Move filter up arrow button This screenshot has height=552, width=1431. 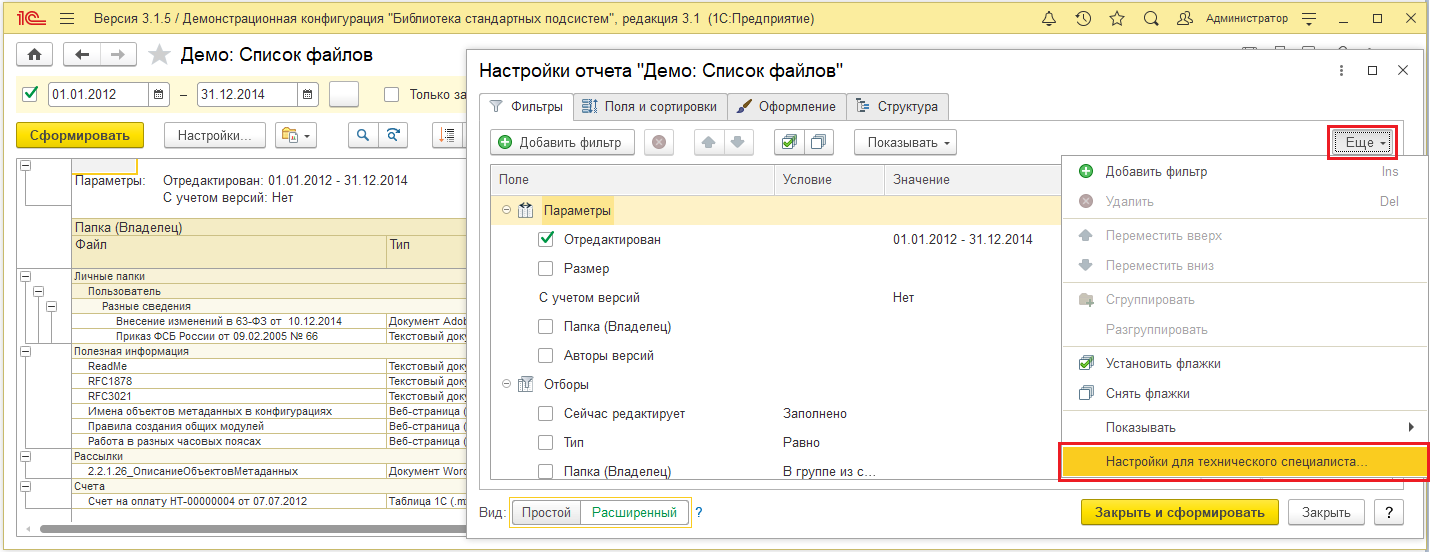coord(709,142)
